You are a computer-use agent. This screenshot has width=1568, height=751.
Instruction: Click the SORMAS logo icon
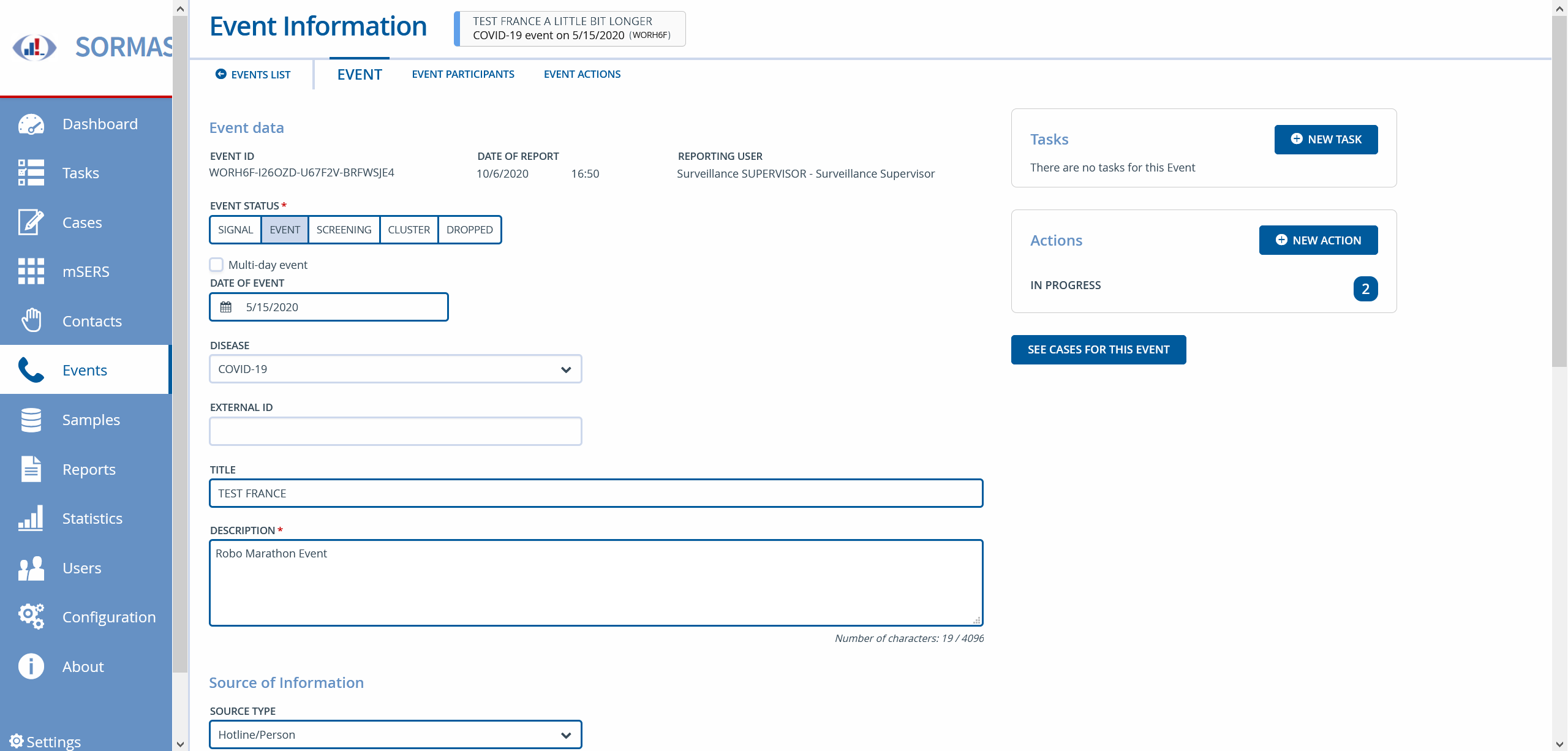coord(35,47)
